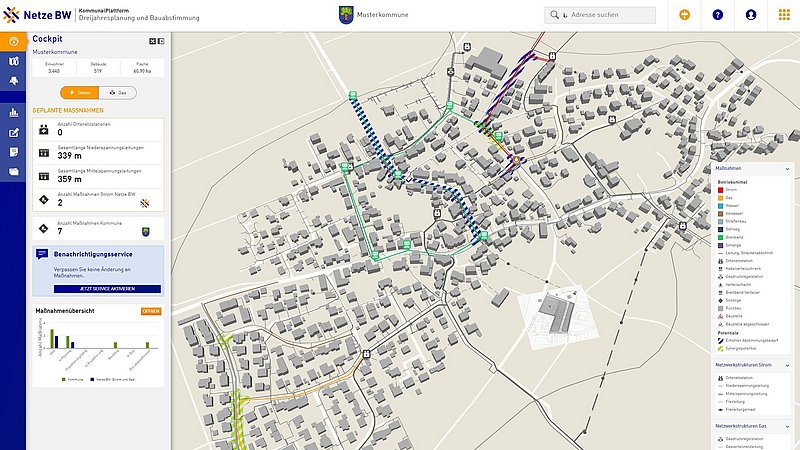Open the Cockpit dashboard sidebar icon

pos(13,41)
